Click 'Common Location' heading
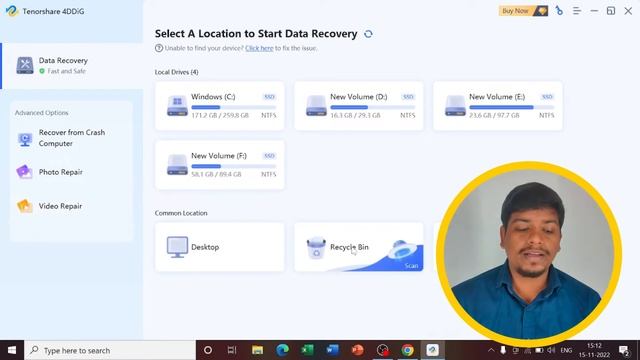The image size is (640, 360). 181,213
